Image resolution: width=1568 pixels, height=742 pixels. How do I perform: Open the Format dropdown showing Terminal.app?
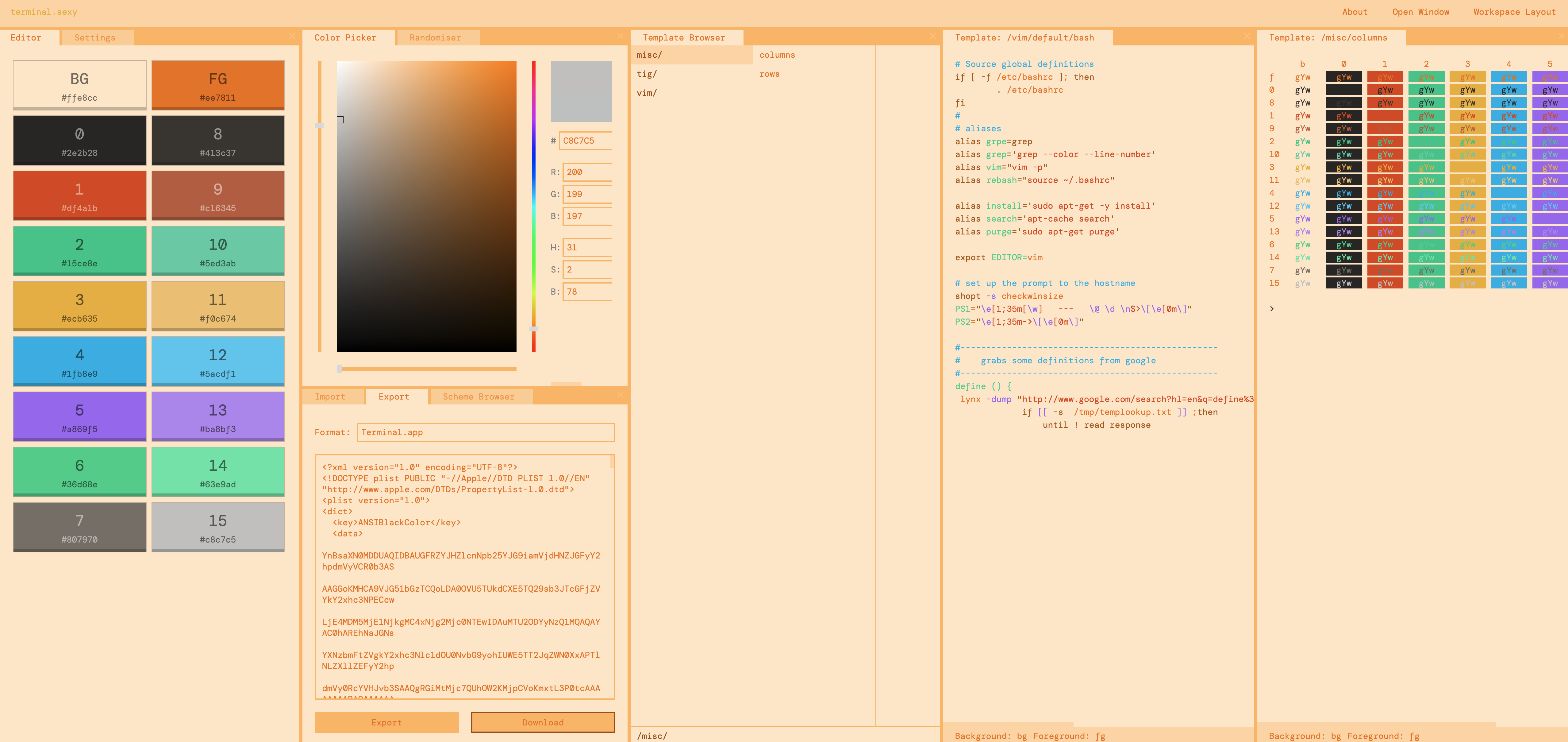(485, 432)
